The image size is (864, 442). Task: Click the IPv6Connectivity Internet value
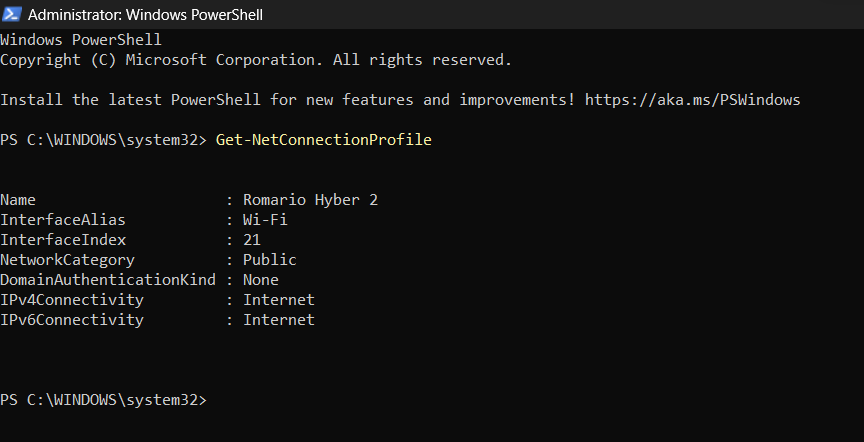pyautogui.click(x=278, y=320)
